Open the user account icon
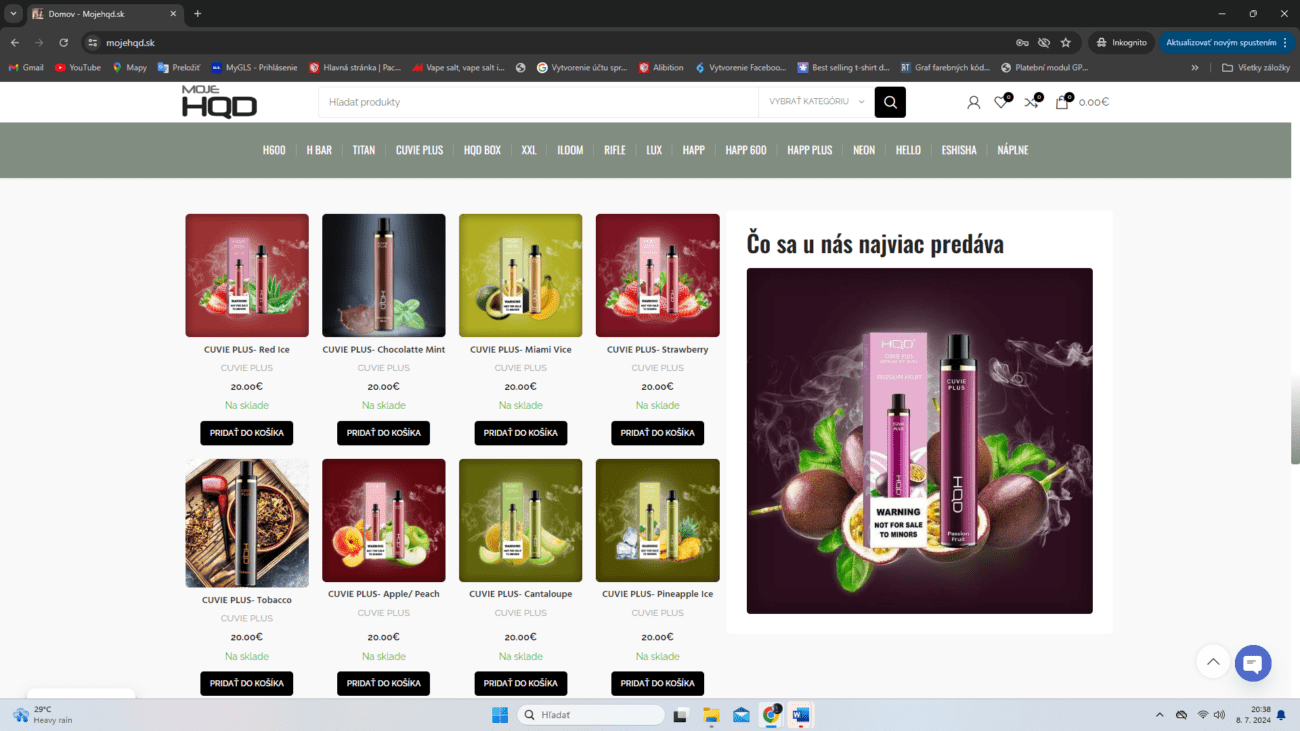Screen dimensions: 1300x731 click(973, 102)
